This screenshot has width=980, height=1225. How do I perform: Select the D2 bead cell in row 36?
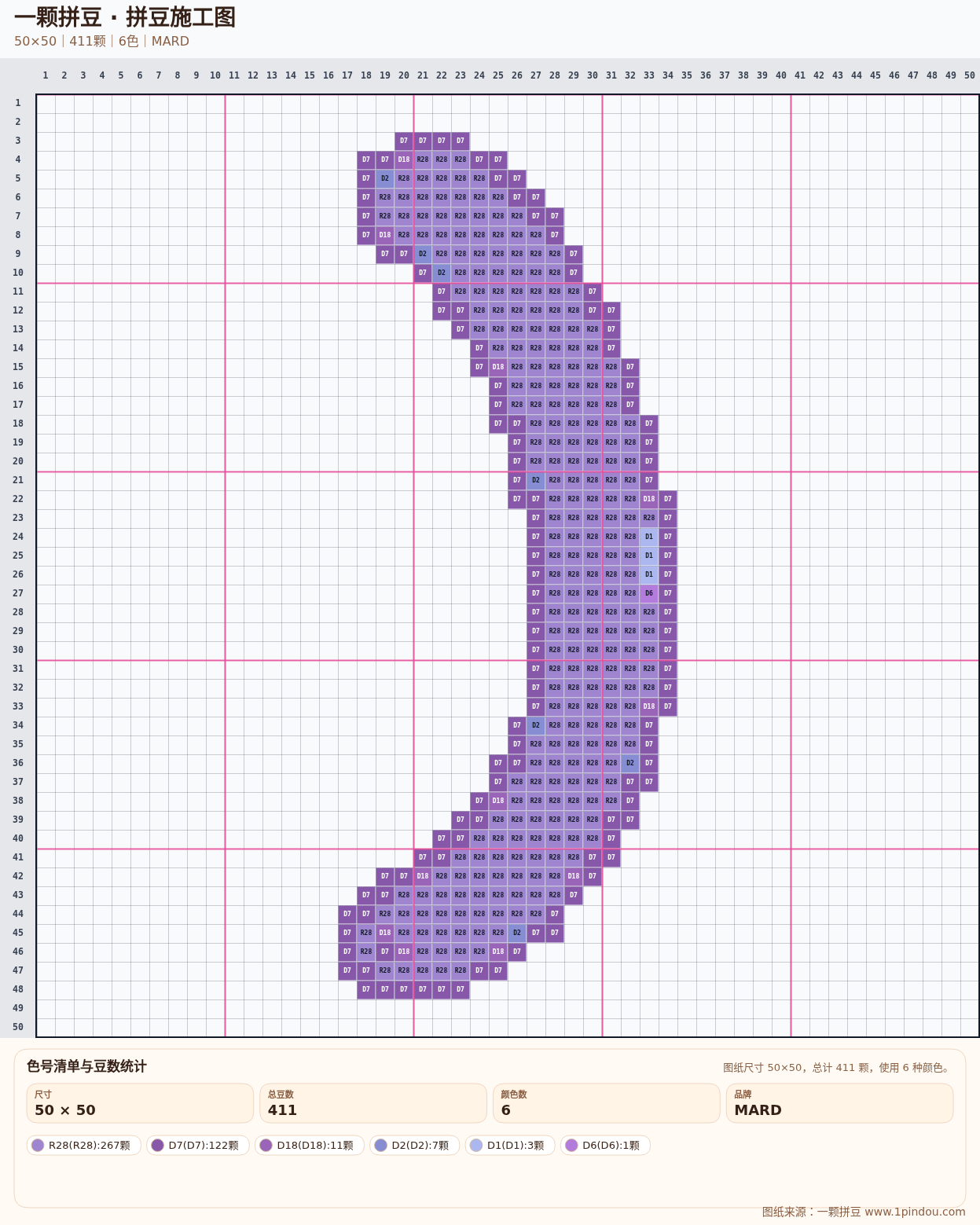point(630,763)
